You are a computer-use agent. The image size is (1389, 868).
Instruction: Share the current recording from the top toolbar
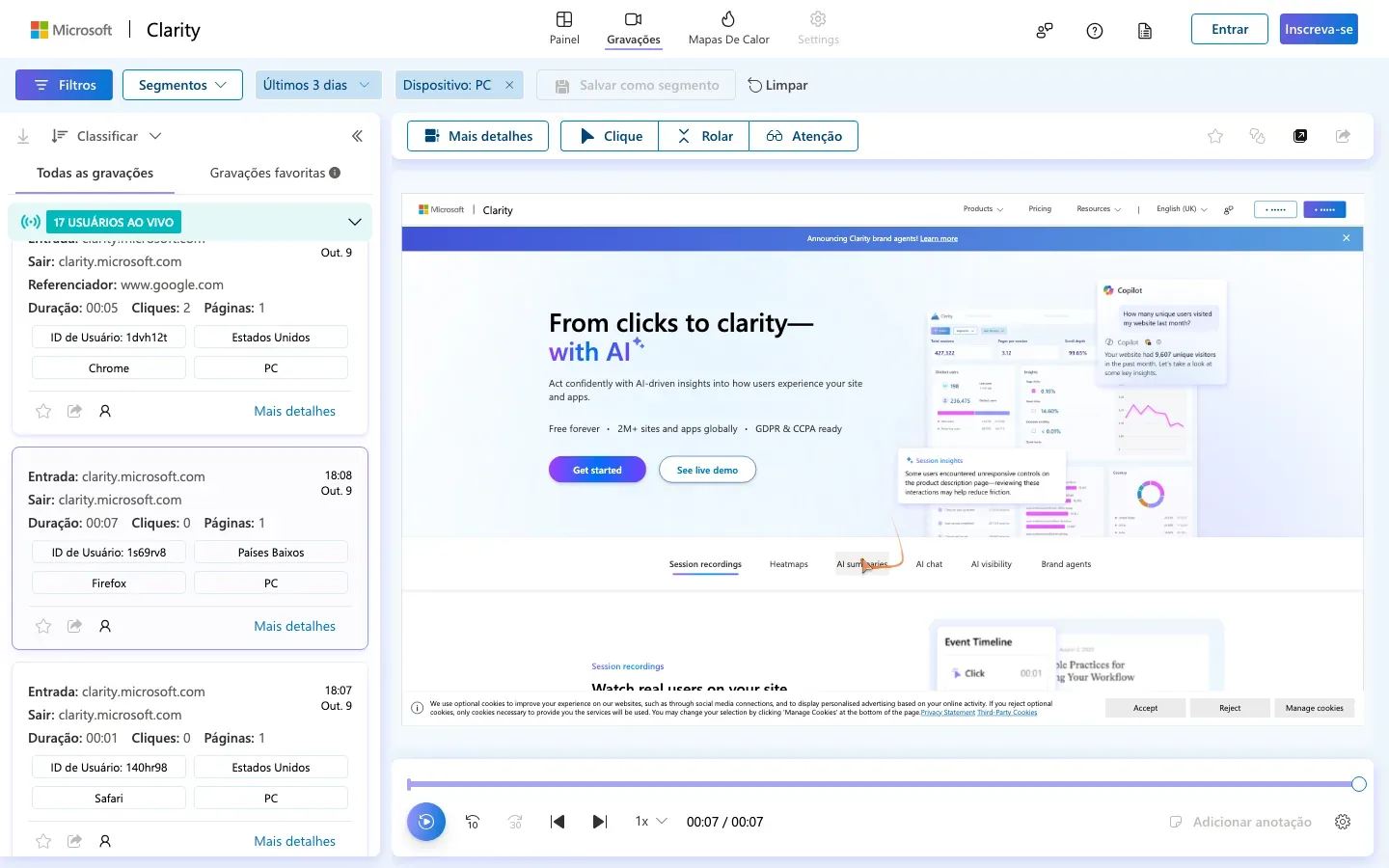1343,136
